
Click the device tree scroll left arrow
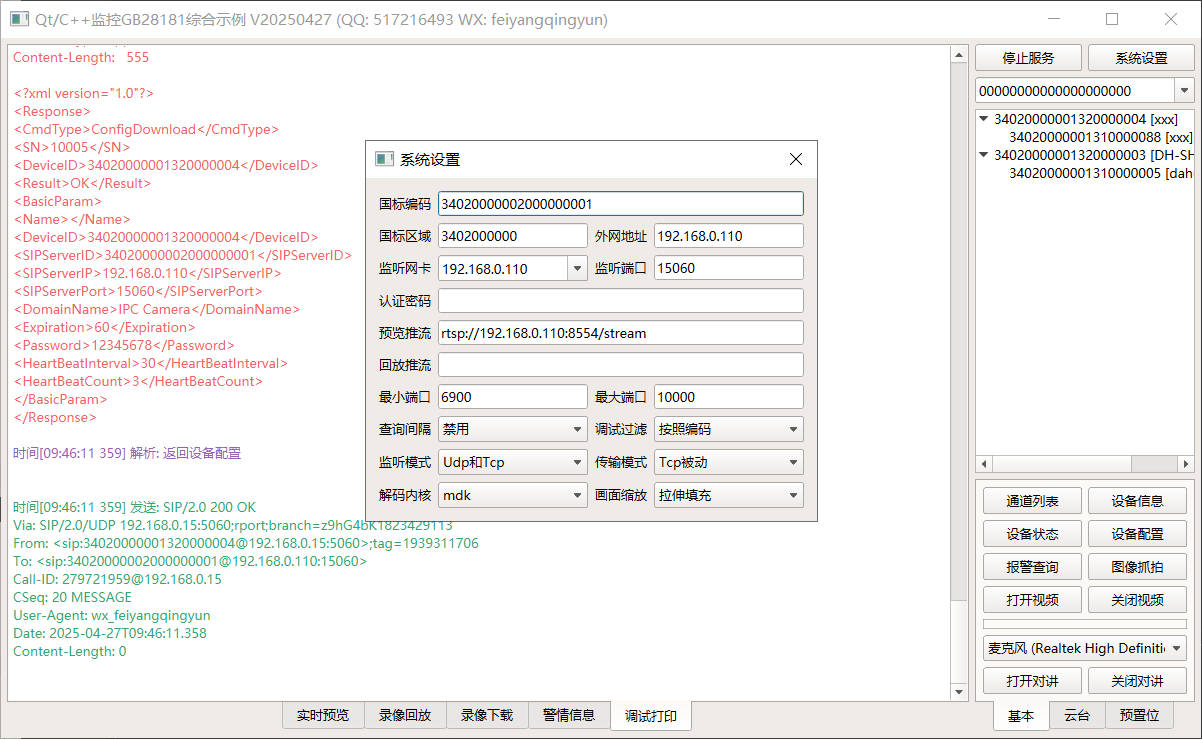(984, 464)
